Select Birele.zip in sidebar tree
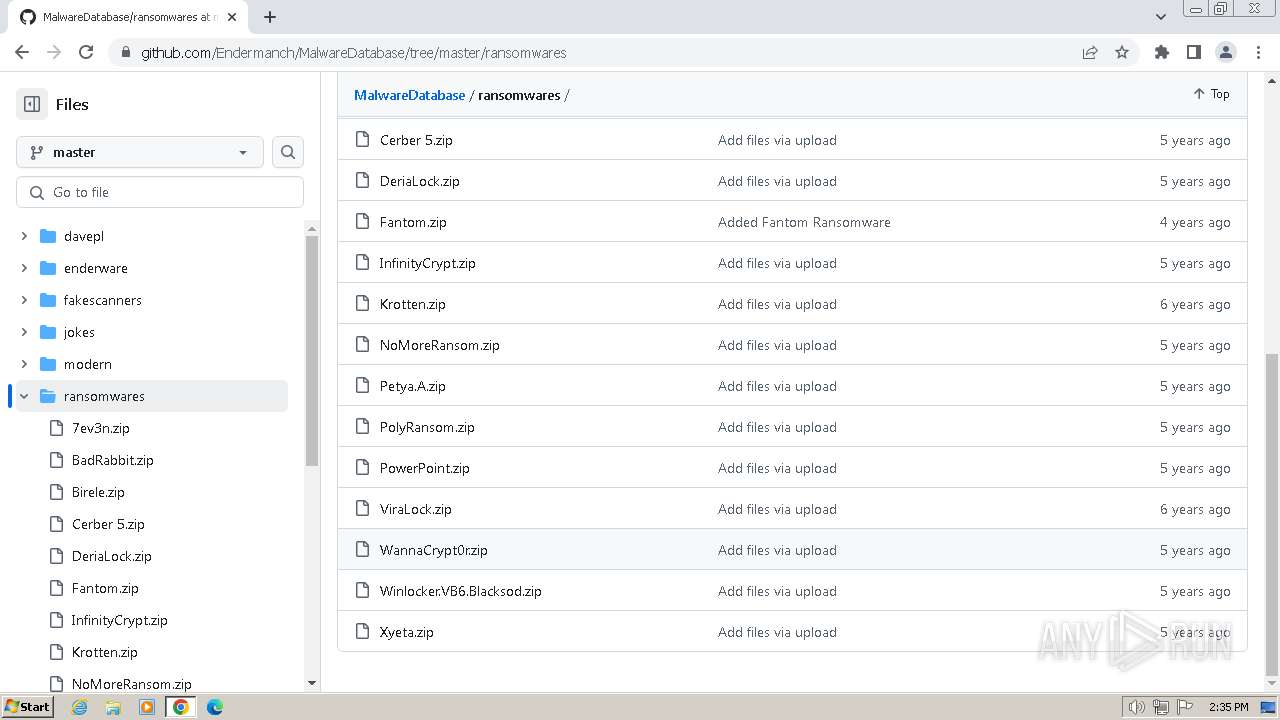The image size is (1280, 720). 98,492
